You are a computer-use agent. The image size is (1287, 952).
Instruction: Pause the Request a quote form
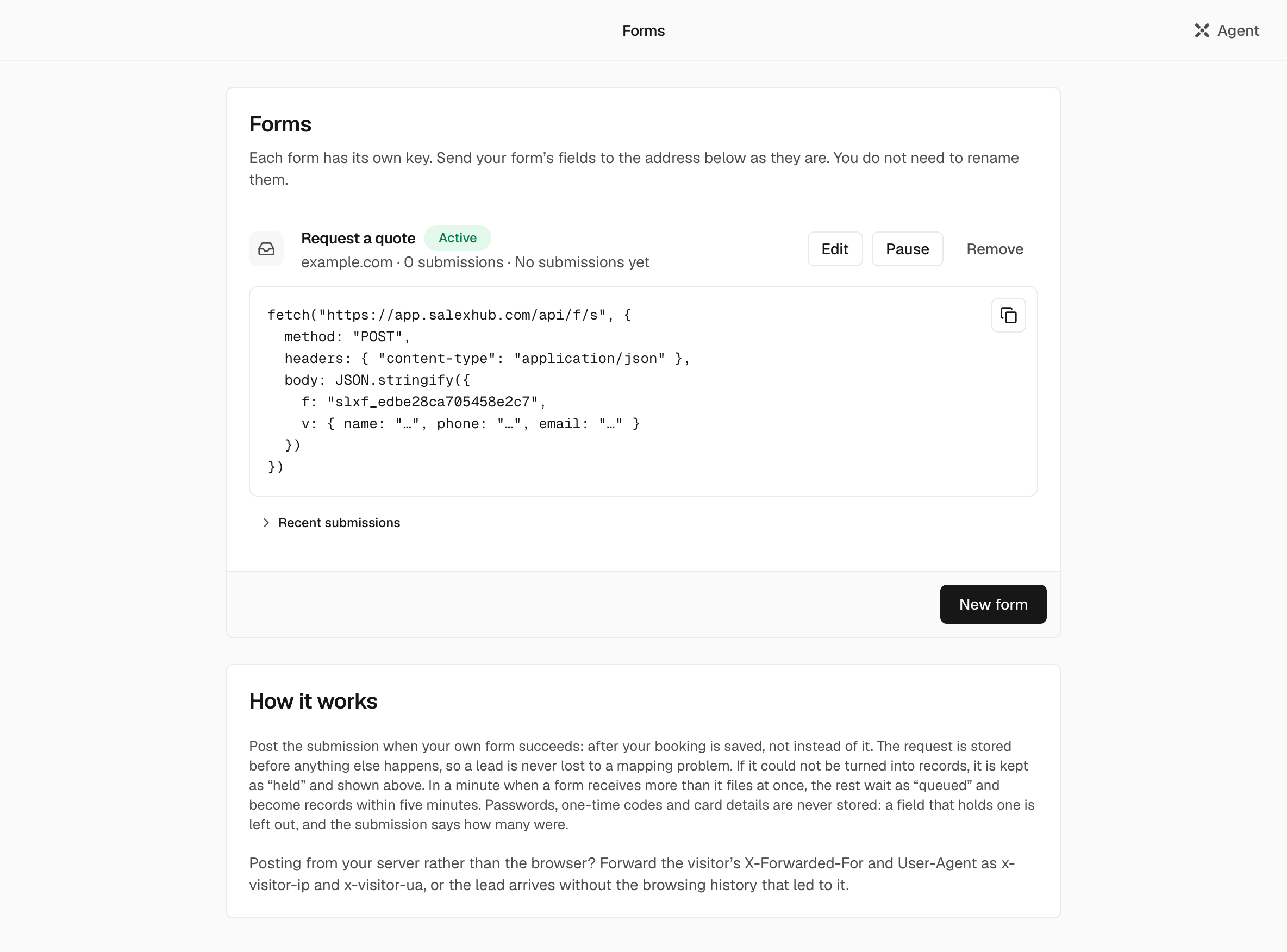click(x=907, y=249)
